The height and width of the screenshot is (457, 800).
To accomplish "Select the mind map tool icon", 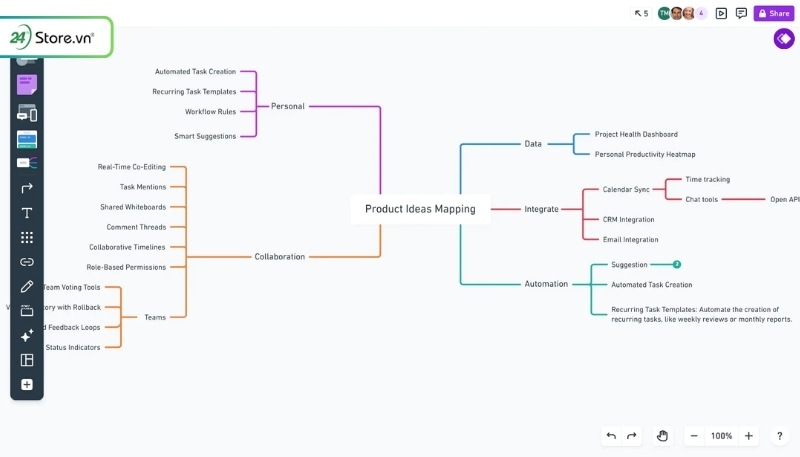I will coord(27,163).
